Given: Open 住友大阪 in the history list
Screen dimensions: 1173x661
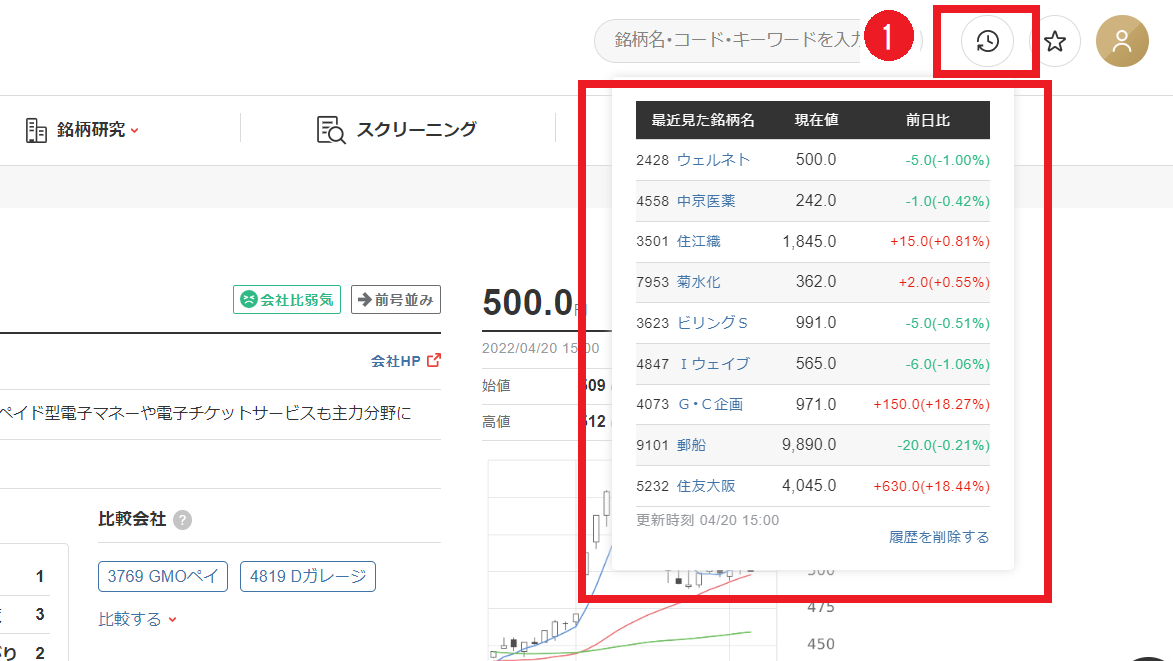Looking at the screenshot, I should [706, 486].
